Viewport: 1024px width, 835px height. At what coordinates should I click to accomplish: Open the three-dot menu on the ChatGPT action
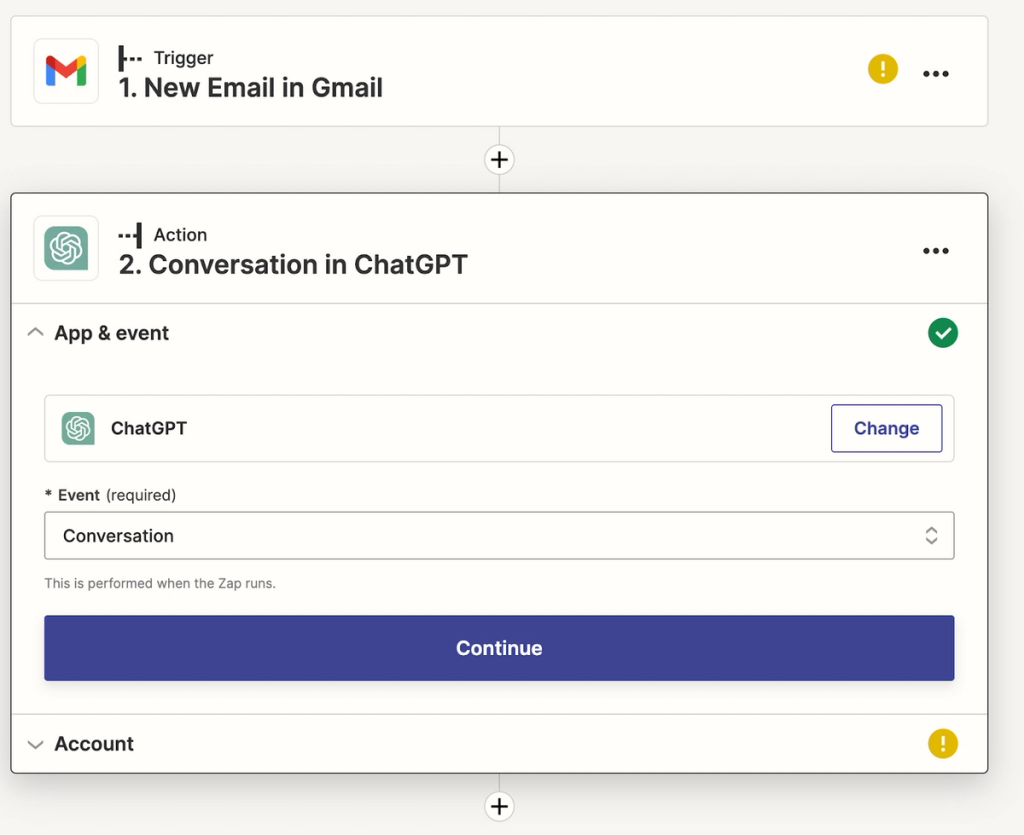935,250
